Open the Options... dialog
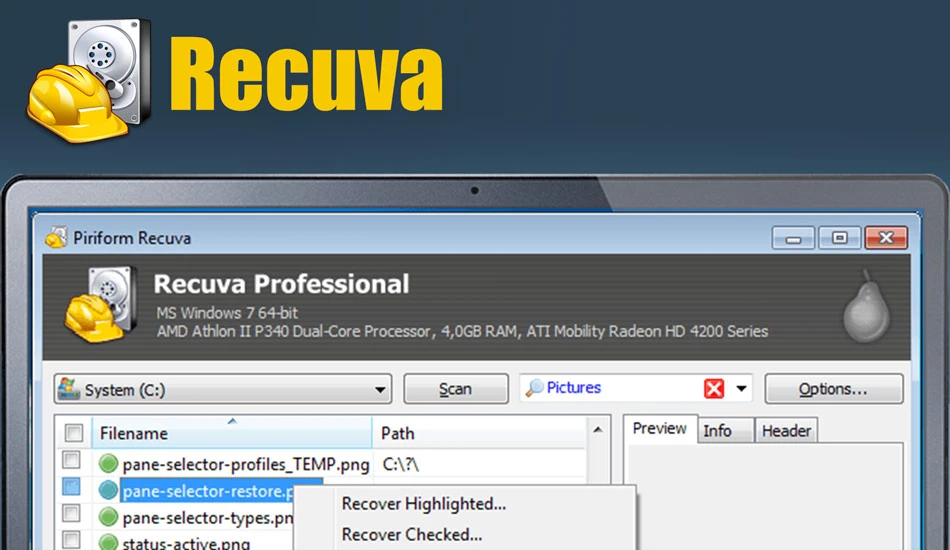This screenshot has height=550, width=950. [x=834, y=389]
